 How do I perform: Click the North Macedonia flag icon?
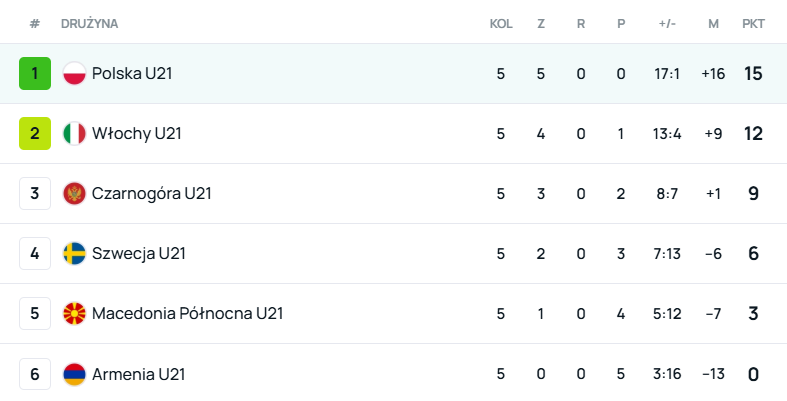[x=74, y=313]
